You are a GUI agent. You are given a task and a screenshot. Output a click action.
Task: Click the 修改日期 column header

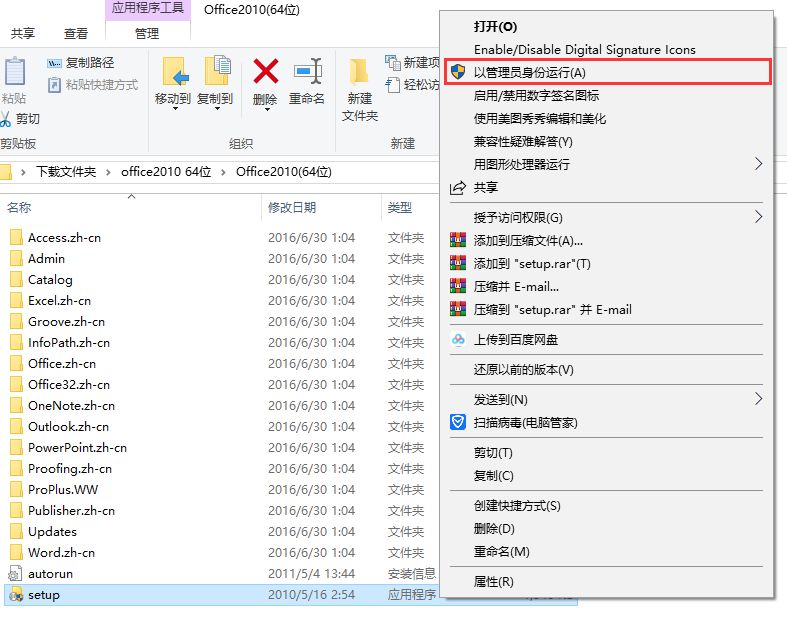tap(292, 207)
